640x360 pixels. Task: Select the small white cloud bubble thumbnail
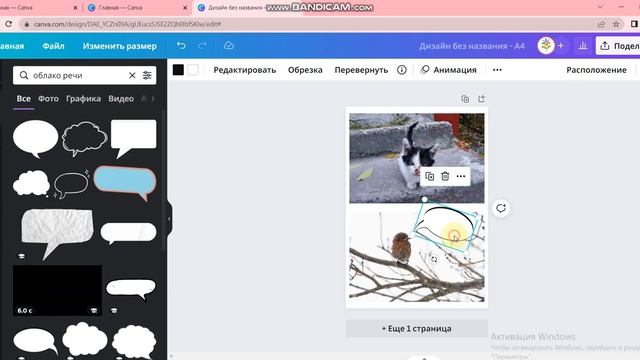pyautogui.click(x=31, y=184)
